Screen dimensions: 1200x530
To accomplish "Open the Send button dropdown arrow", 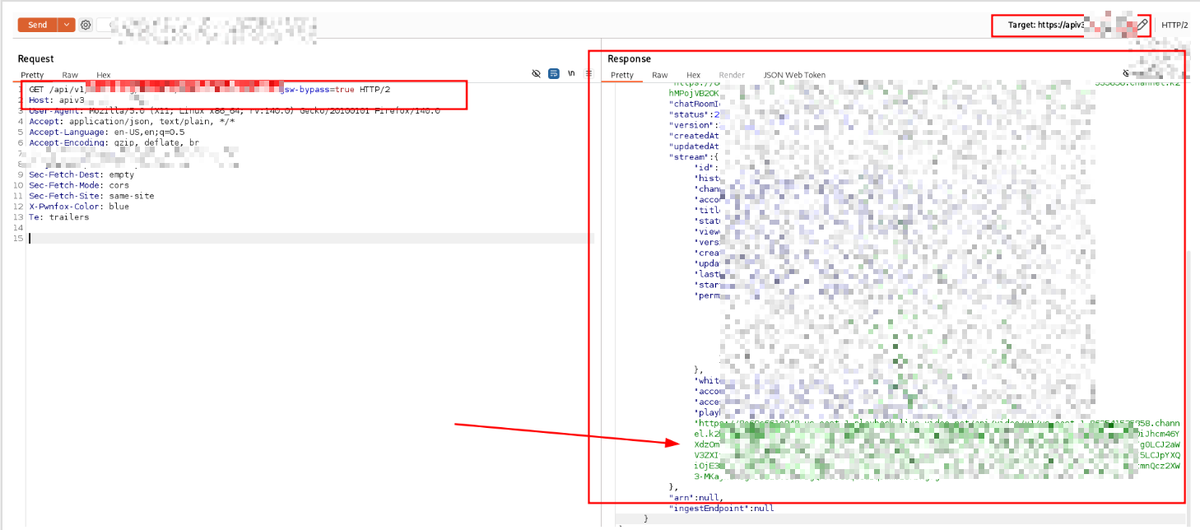I will pos(66,24).
